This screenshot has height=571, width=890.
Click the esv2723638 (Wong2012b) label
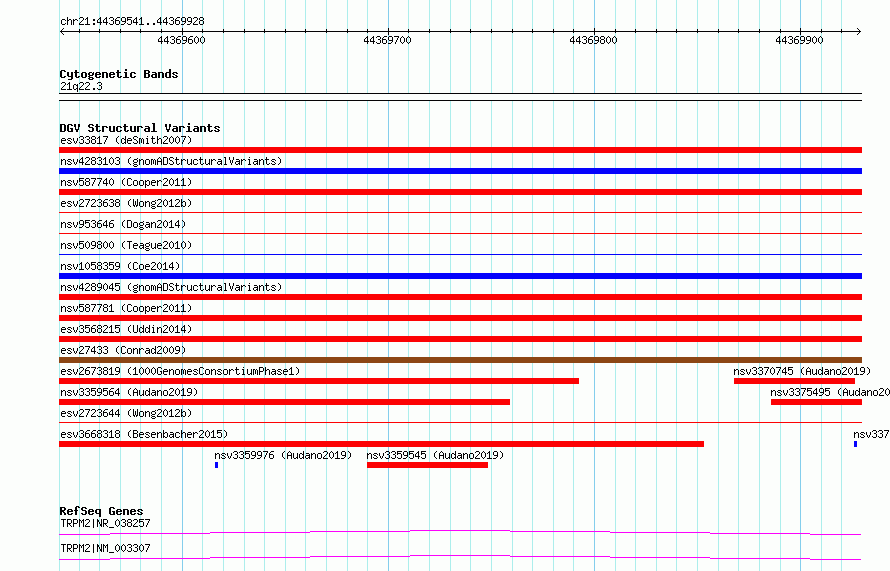click(126, 203)
